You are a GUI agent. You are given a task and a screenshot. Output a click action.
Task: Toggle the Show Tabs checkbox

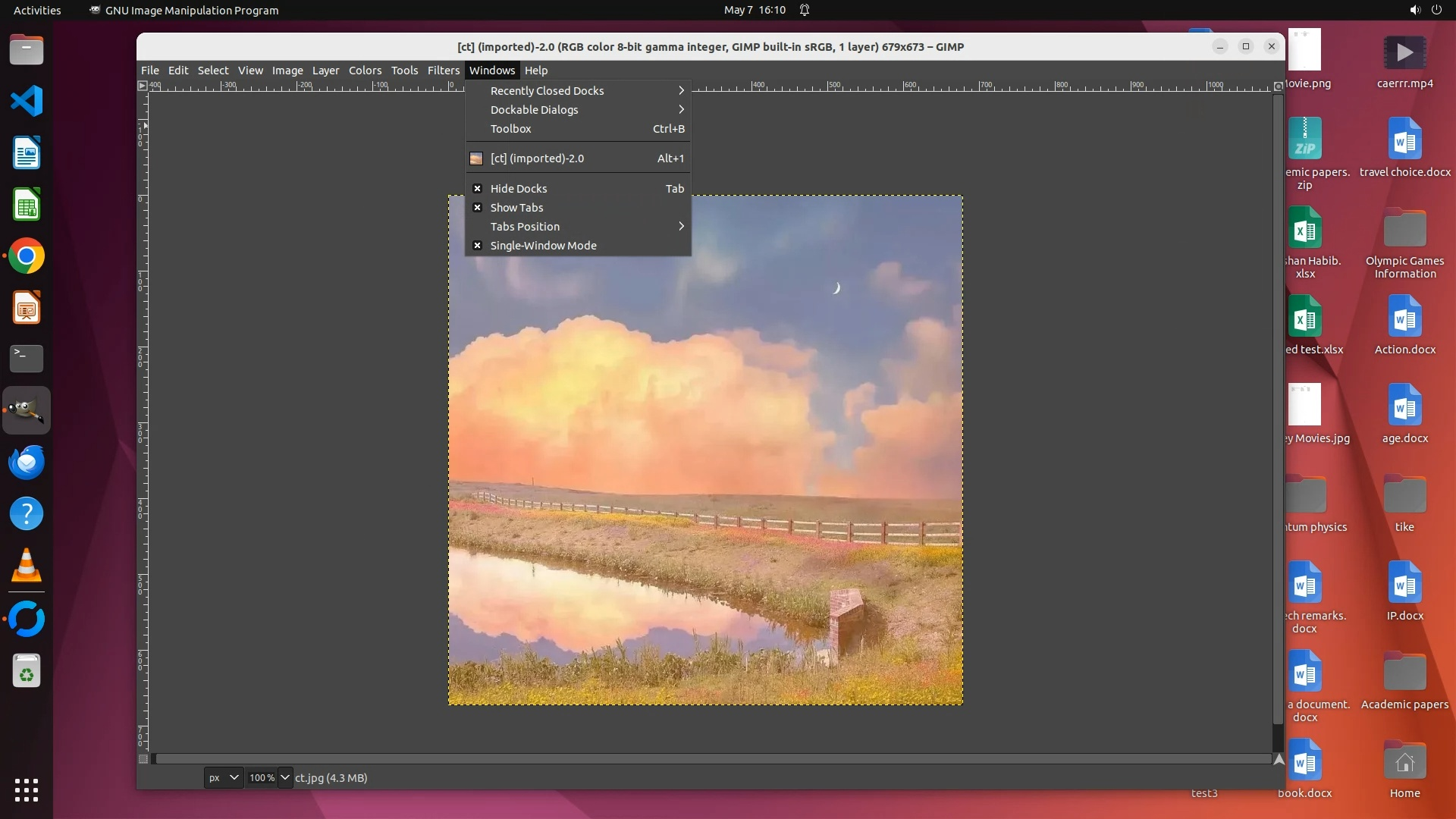point(478,208)
